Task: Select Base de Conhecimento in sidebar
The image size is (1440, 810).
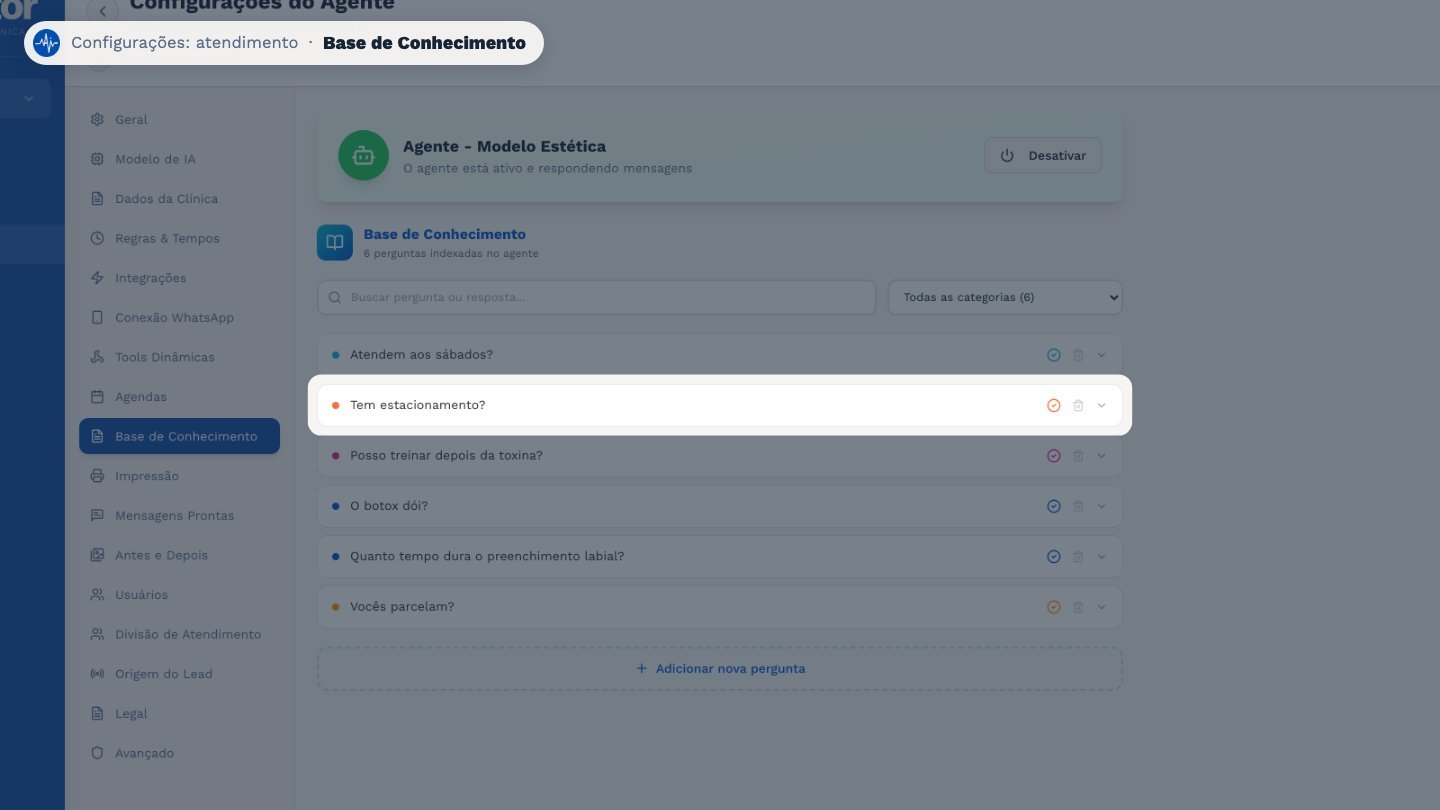Action: point(179,436)
